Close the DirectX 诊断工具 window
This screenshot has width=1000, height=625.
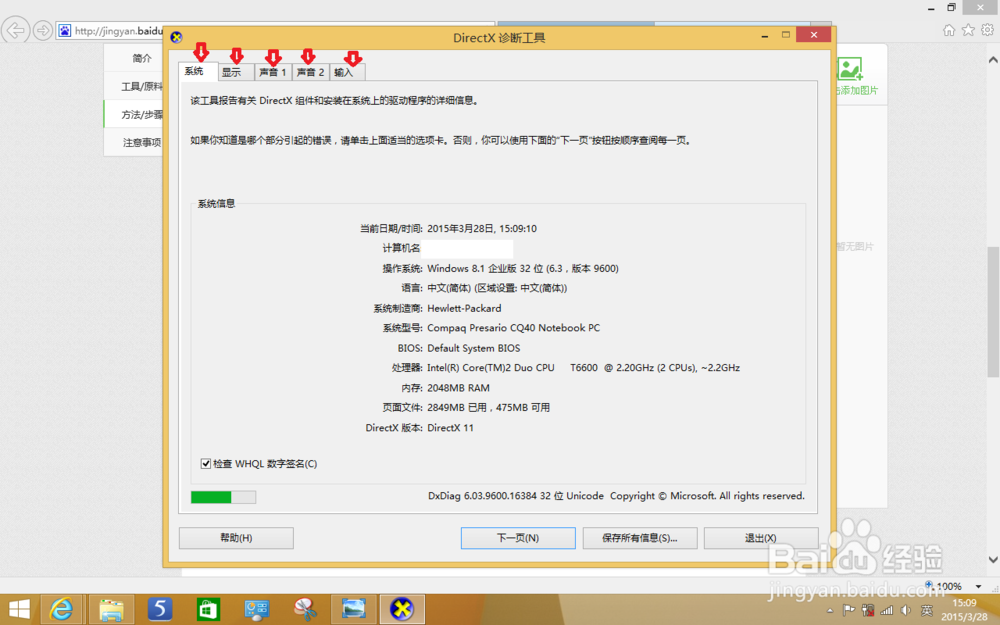[x=814, y=34]
